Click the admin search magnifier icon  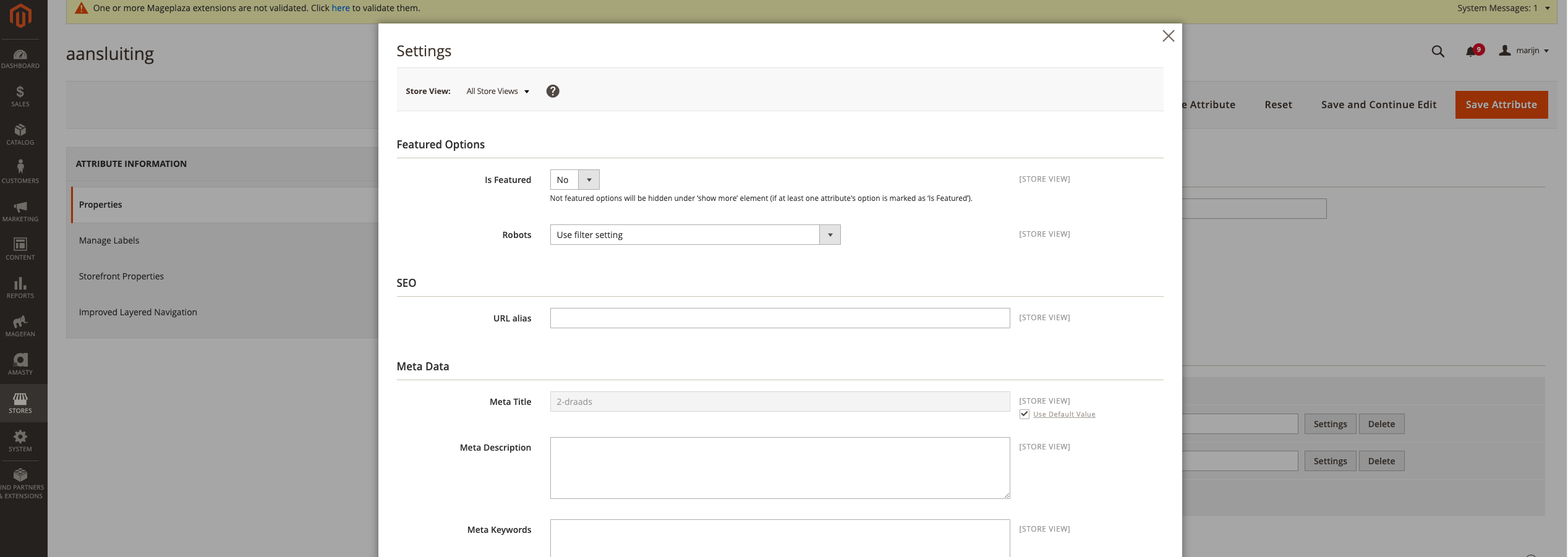point(1438,52)
